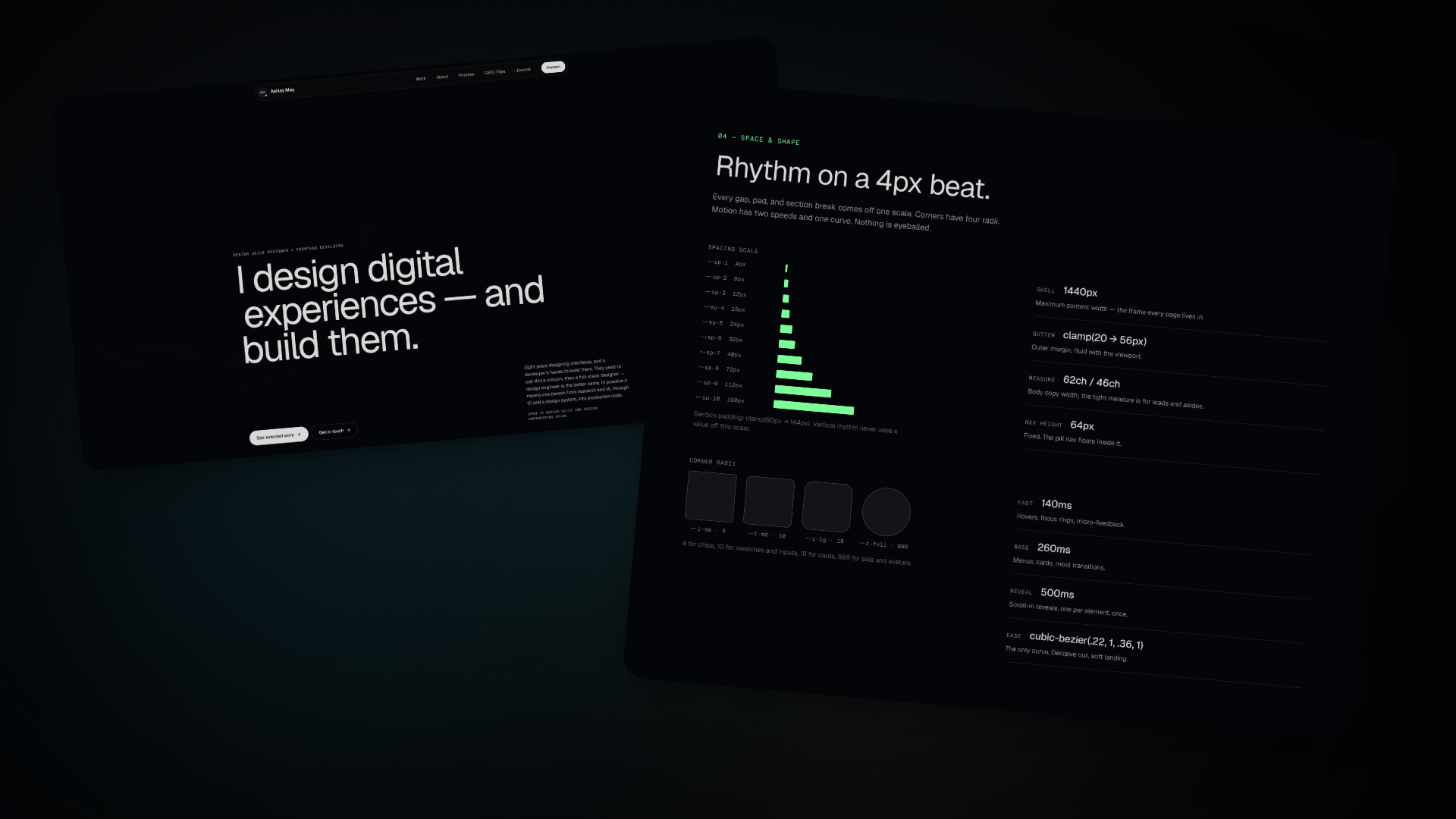This screenshot has width=1456, height=819.
Task: Click 'Hovers, focus rings, micro-feedback.' description
Action: pos(1071,520)
